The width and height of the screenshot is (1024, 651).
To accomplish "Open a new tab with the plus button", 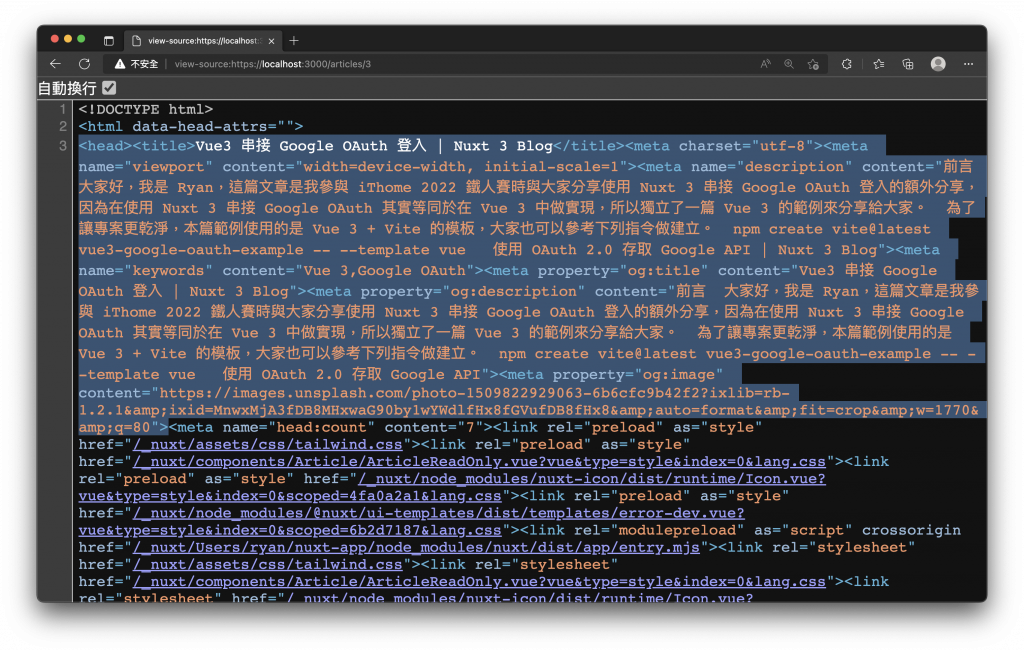I will [x=294, y=40].
